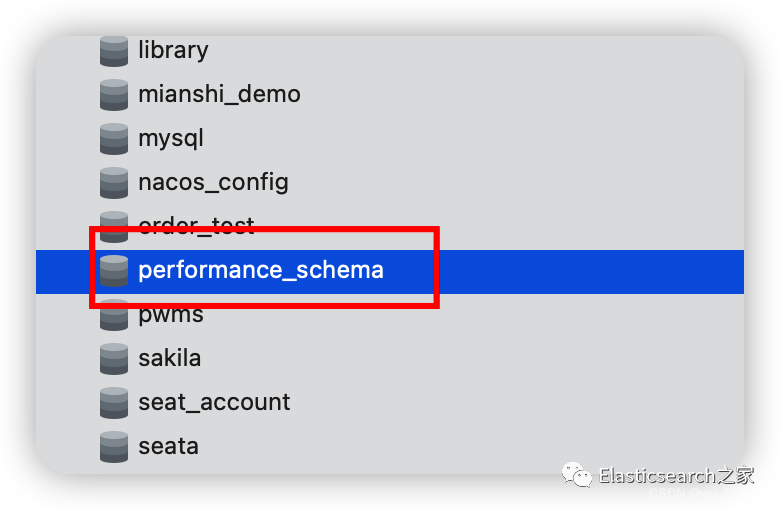Click the sakila database icon
Screen dimensions: 780x510
pyautogui.click(x=114, y=358)
